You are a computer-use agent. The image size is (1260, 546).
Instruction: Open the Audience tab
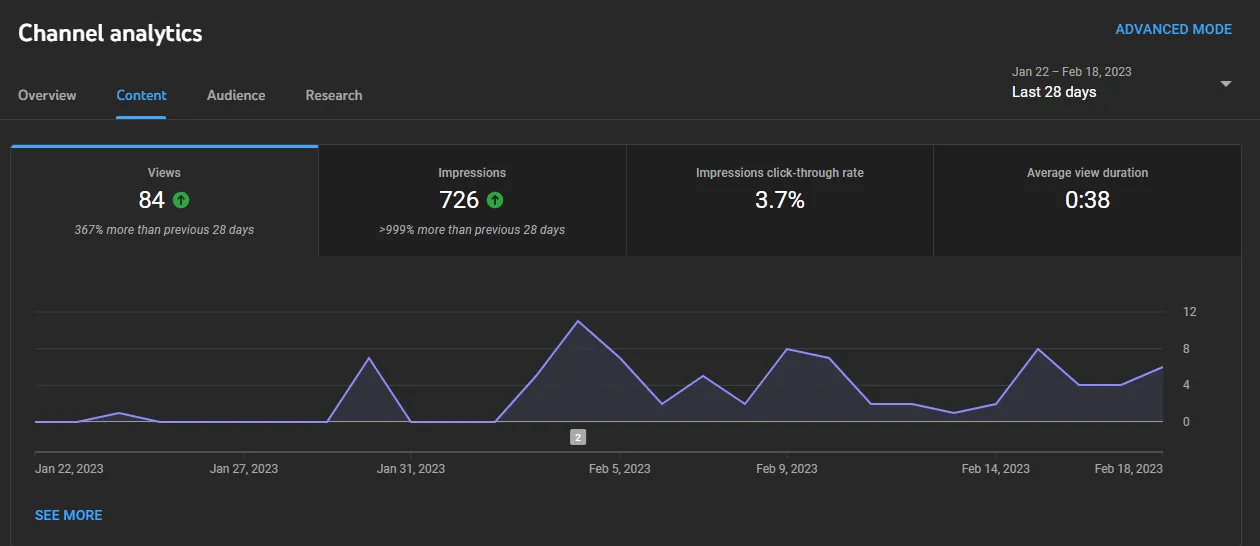(x=236, y=96)
